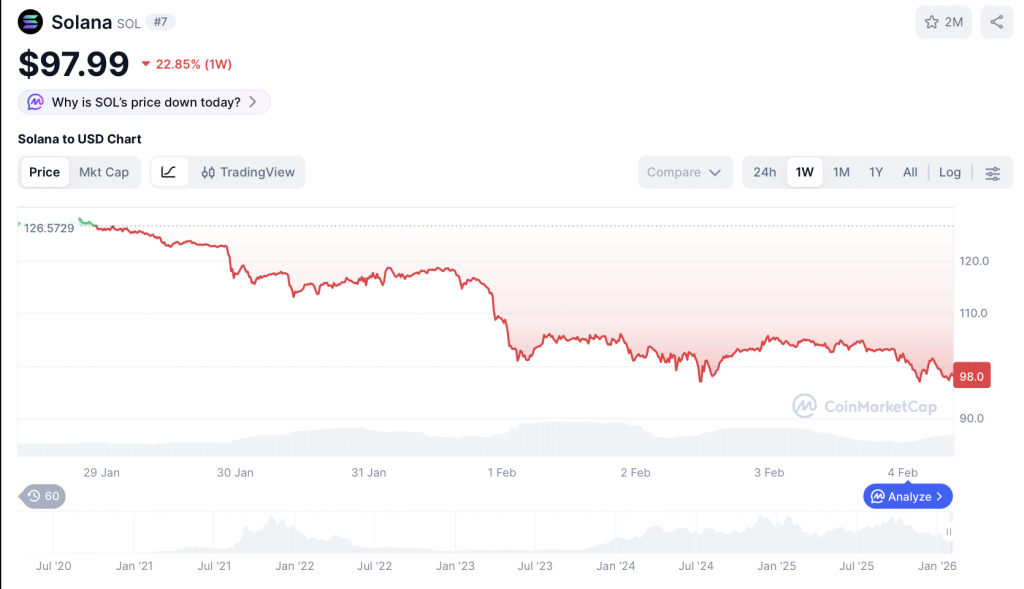Click the share icon button
This screenshot has height=589, width=1024.
(997, 22)
